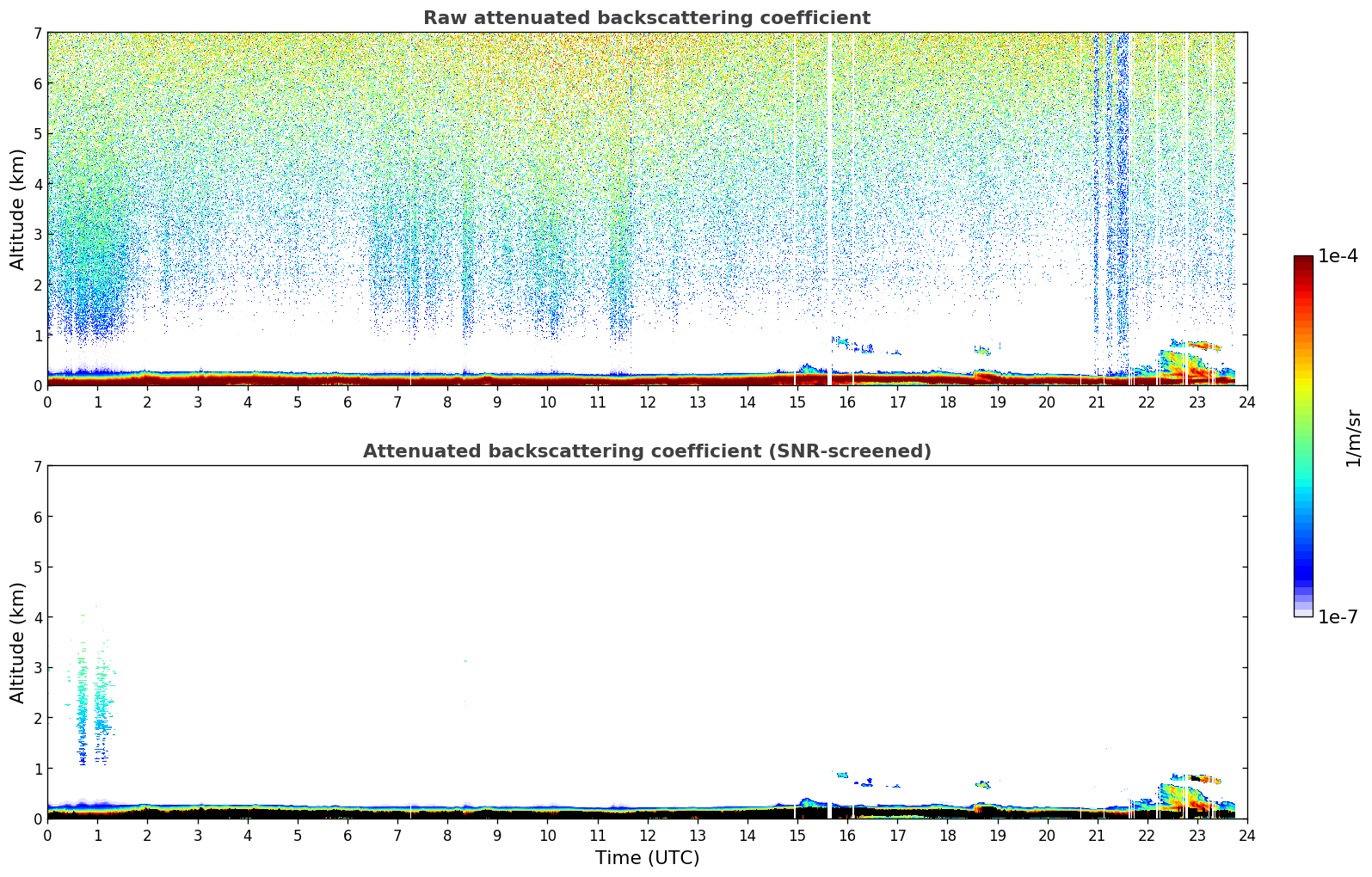This screenshot has width=1372, height=877.
Task: Click hour 24 tick label on bottom plot
Action: point(1246,836)
